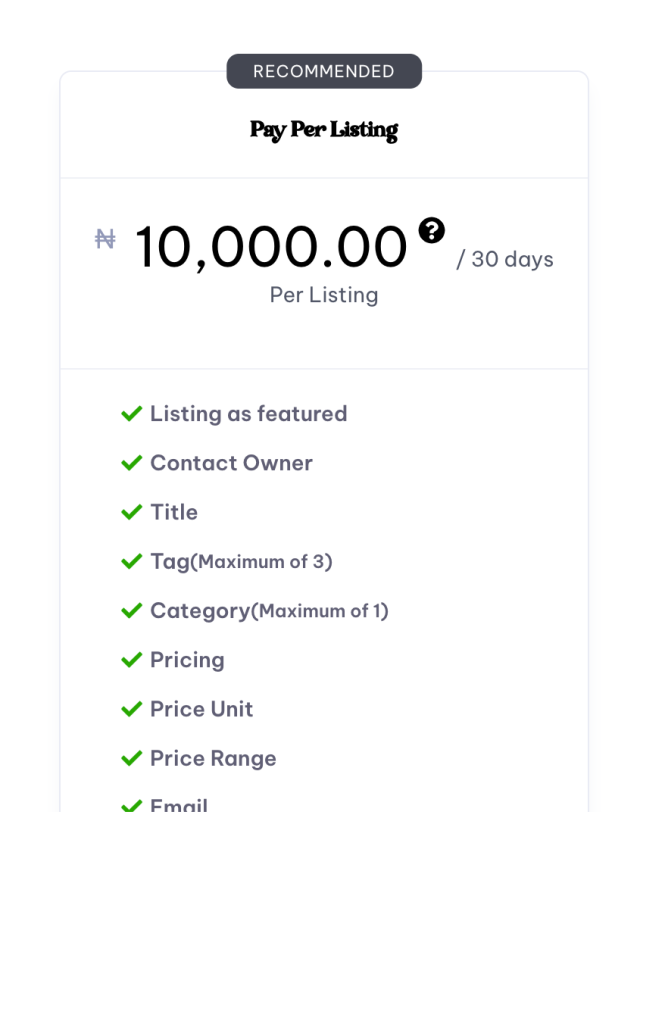Viewport: 665px width, 1024px height.
Task: Click the '/ 30 days' duration text
Action: click(504, 259)
